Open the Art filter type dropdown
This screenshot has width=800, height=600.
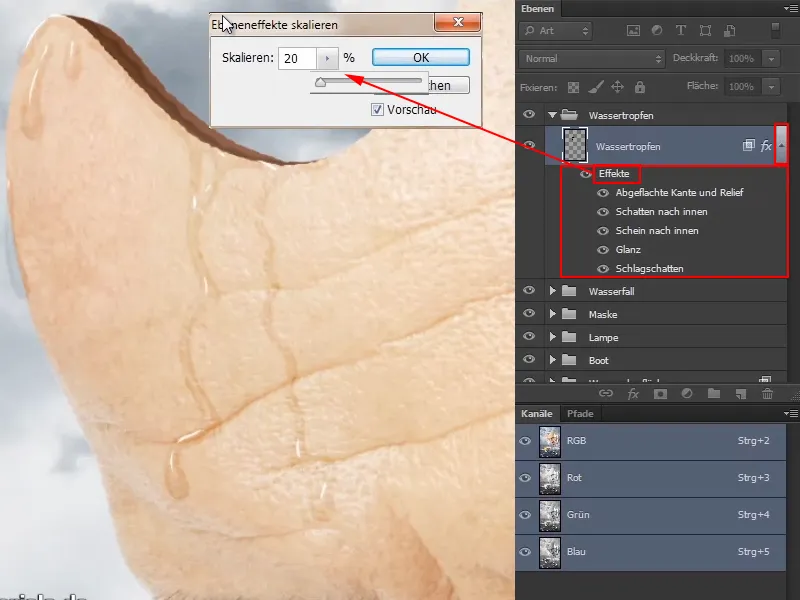(x=556, y=31)
